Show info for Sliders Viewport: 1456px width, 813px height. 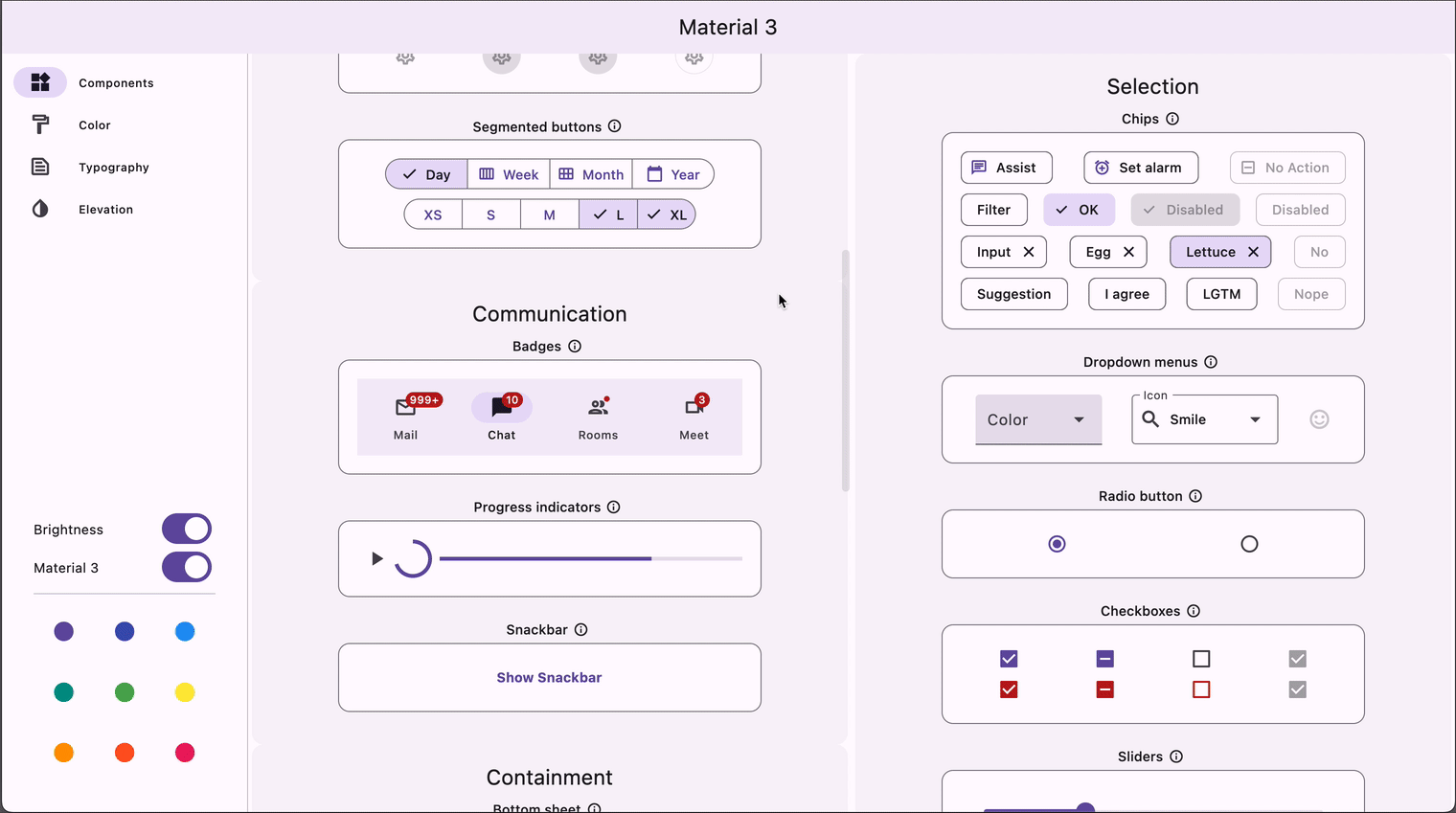[1176, 757]
